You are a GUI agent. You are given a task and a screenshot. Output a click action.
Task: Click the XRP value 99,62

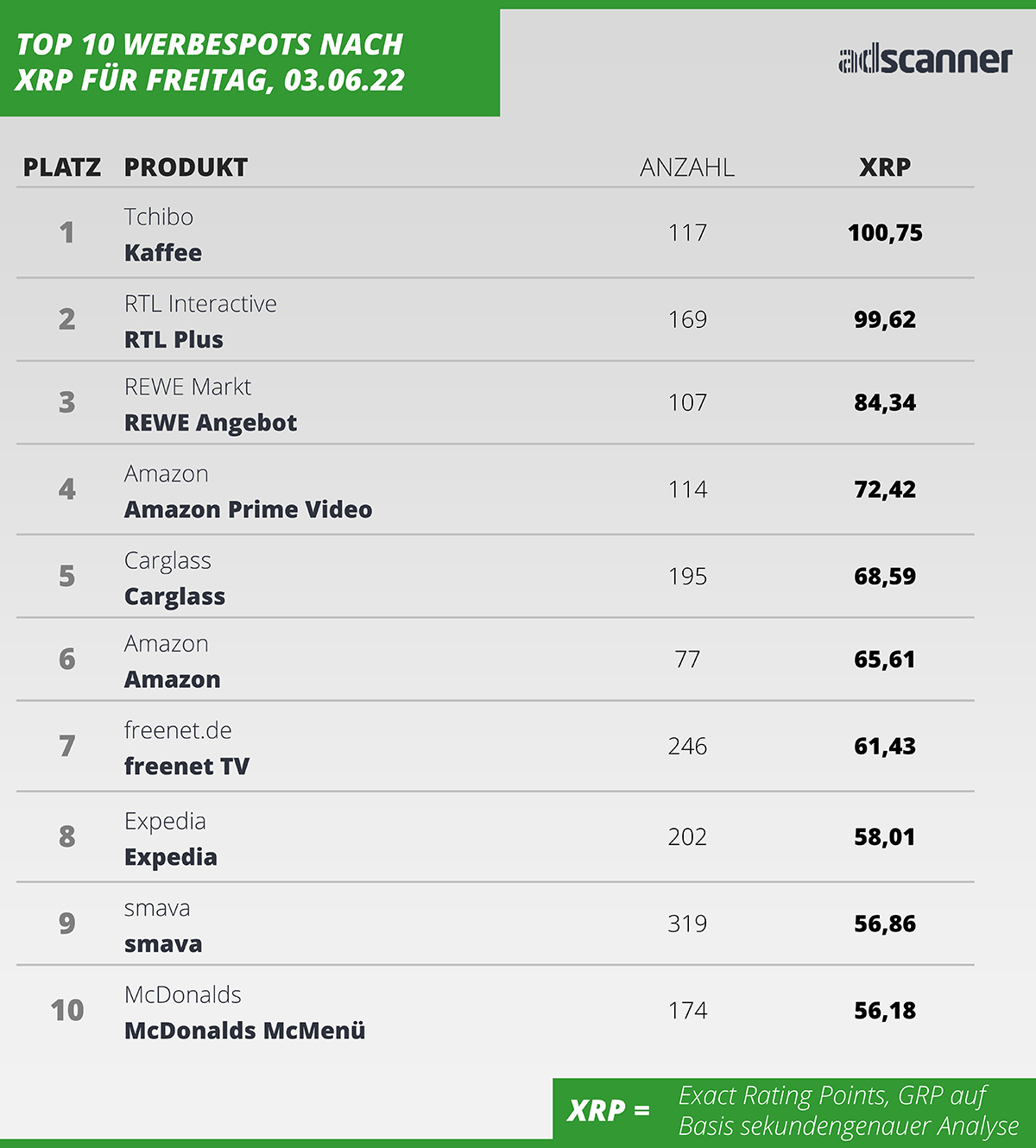(885, 319)
